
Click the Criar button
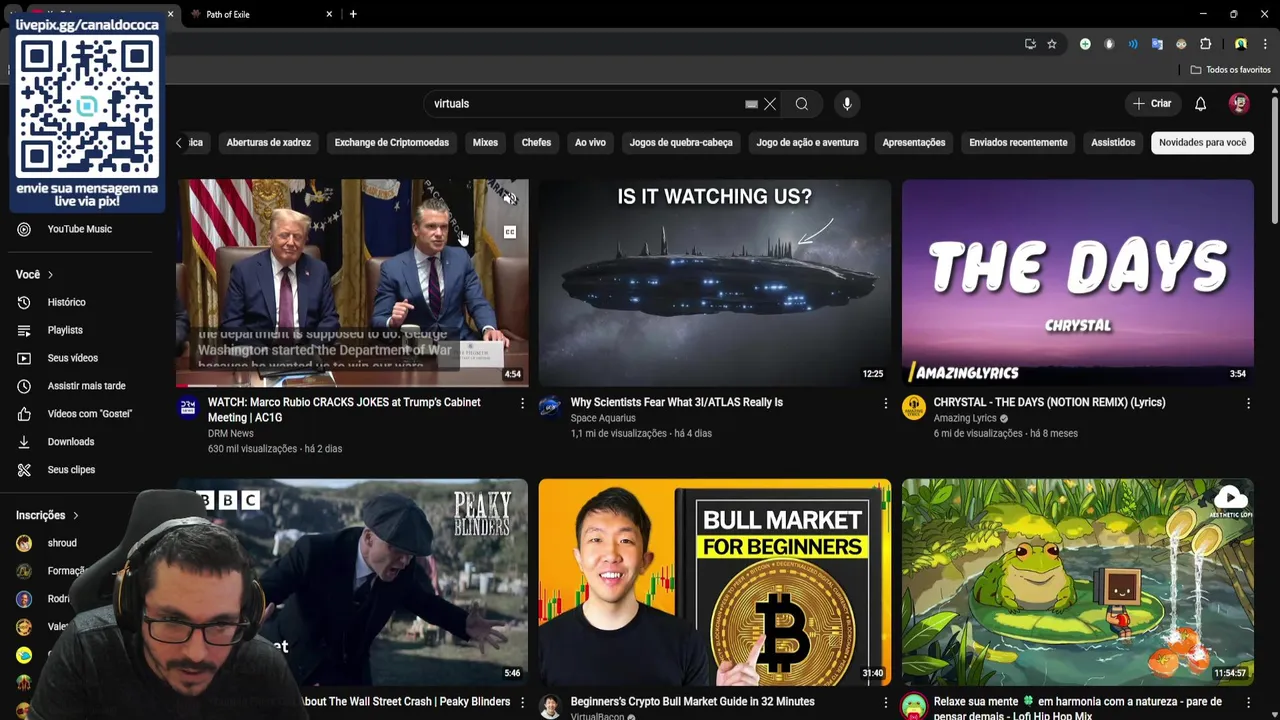1151,104
